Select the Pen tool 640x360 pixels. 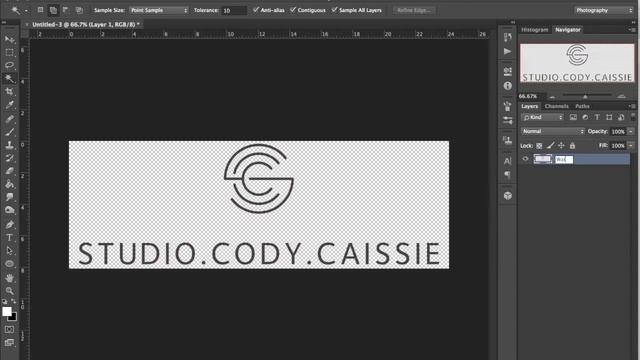[x=9, y=224]
